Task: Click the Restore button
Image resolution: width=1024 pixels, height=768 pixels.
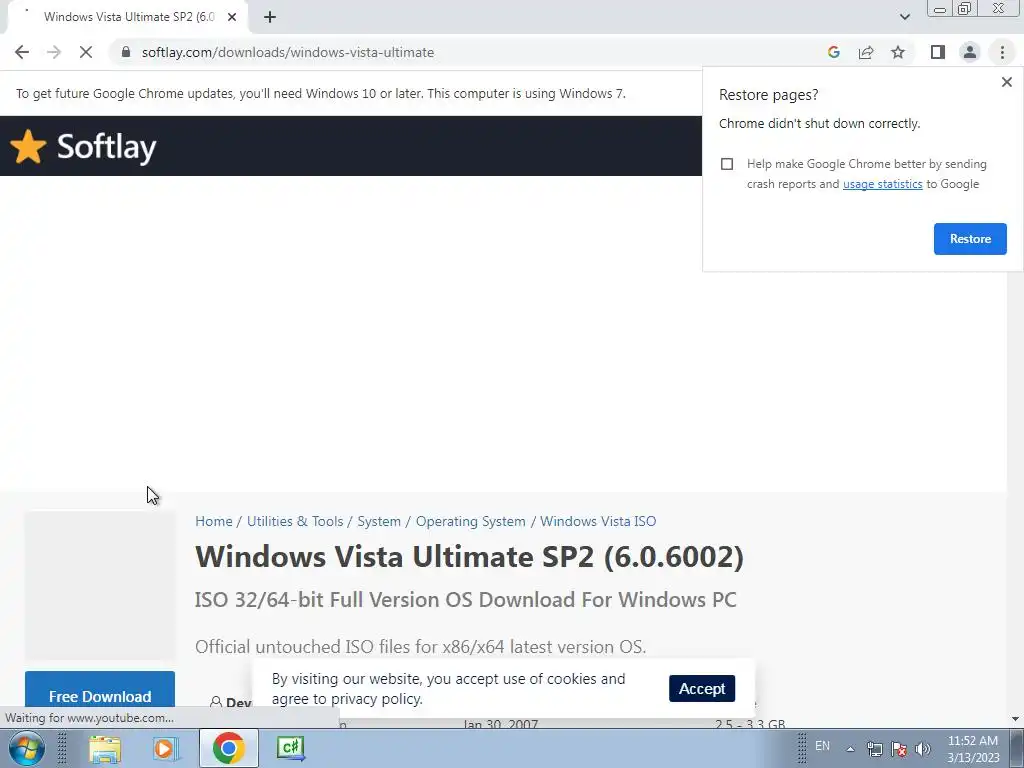Action: tap(970, 239)
